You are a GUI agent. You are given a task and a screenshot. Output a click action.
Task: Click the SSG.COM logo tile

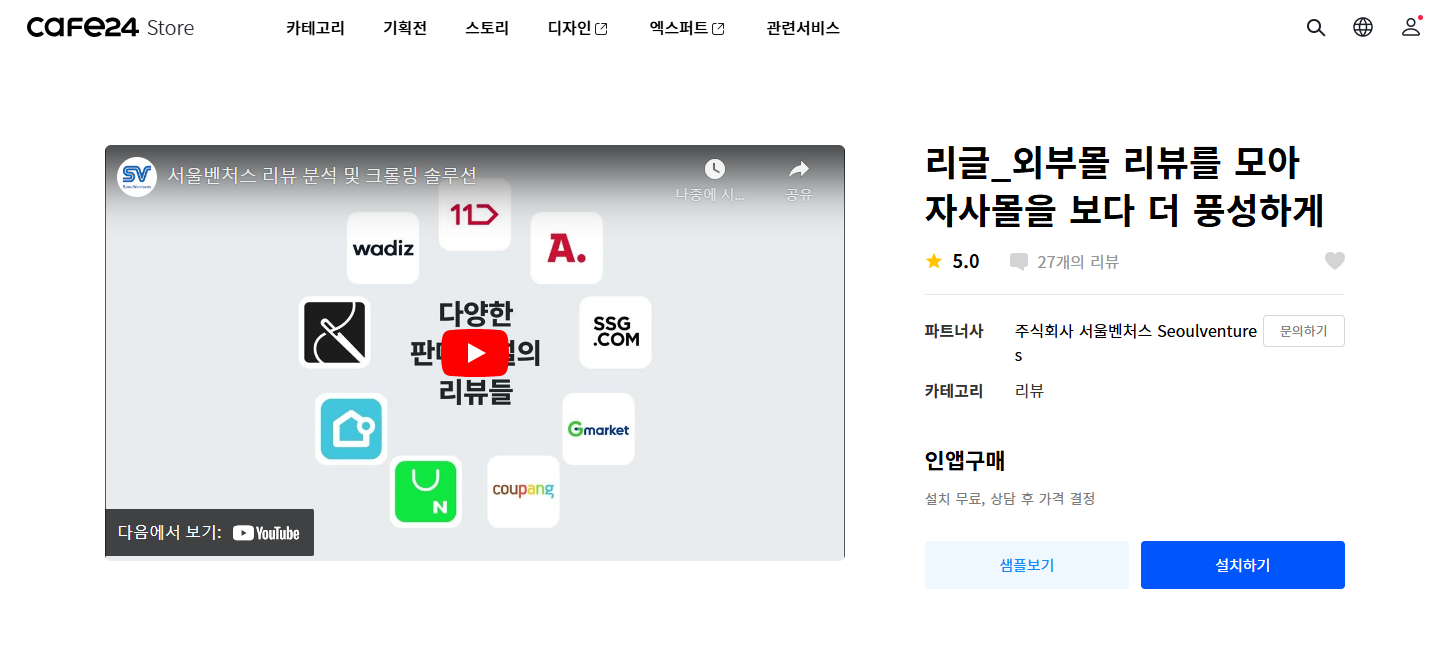coord(615,332)
